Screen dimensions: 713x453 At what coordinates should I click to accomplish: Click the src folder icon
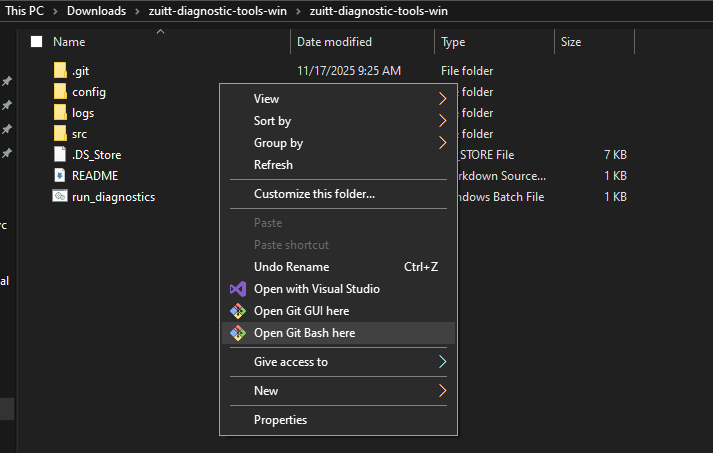tap(60, 134)
